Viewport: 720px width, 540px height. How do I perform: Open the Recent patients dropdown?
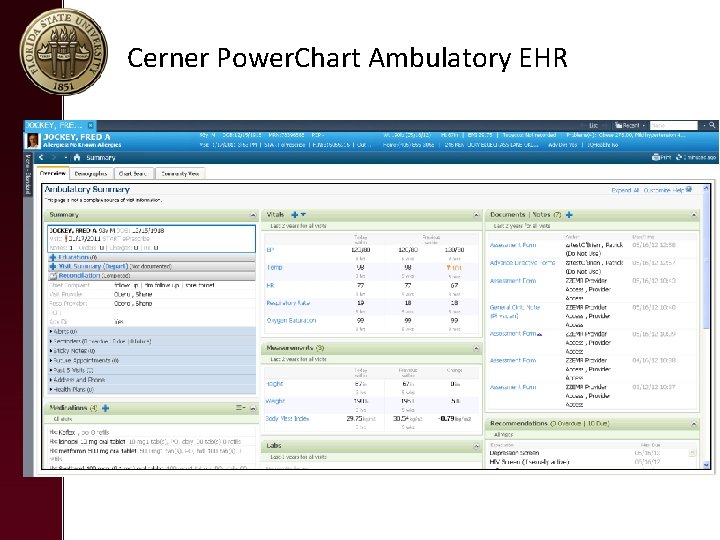click(630, 125)
